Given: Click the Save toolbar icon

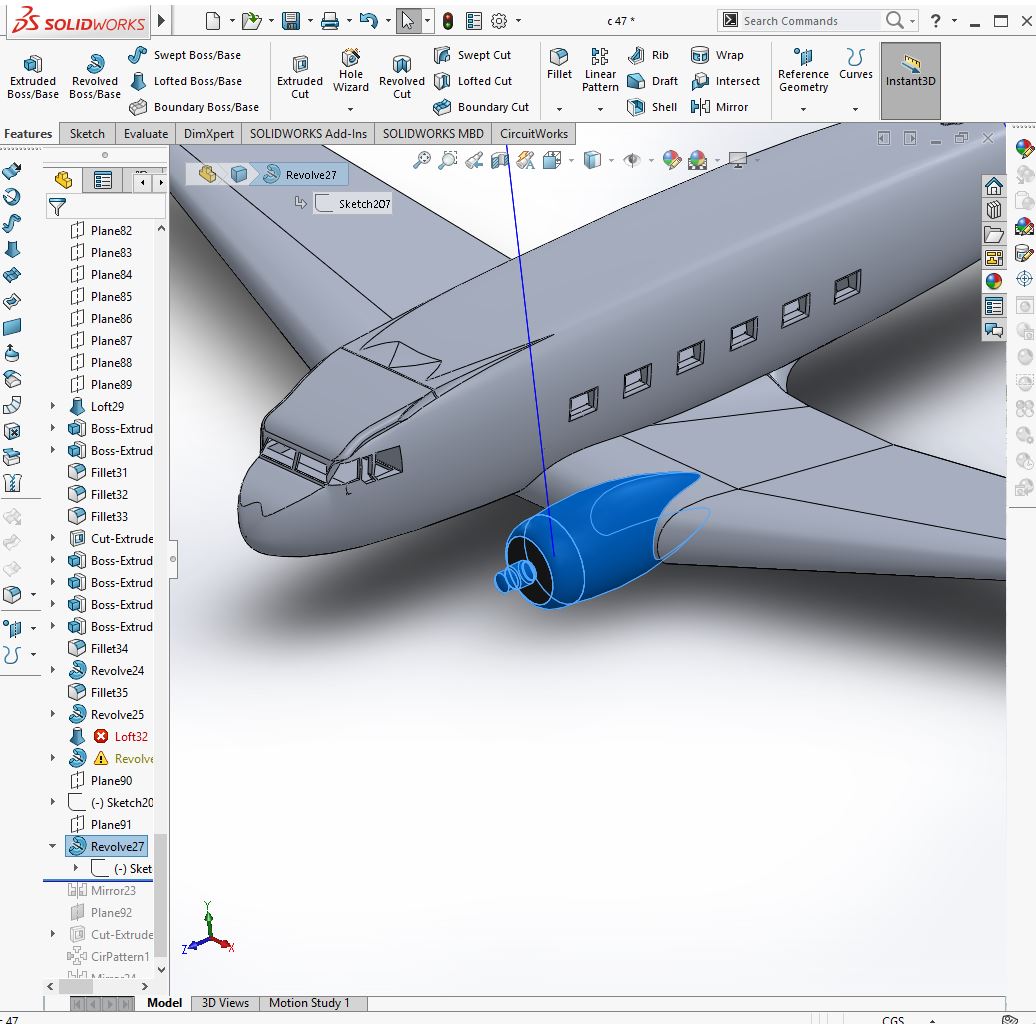Looking at the screenshot, I should click(291, 21).
